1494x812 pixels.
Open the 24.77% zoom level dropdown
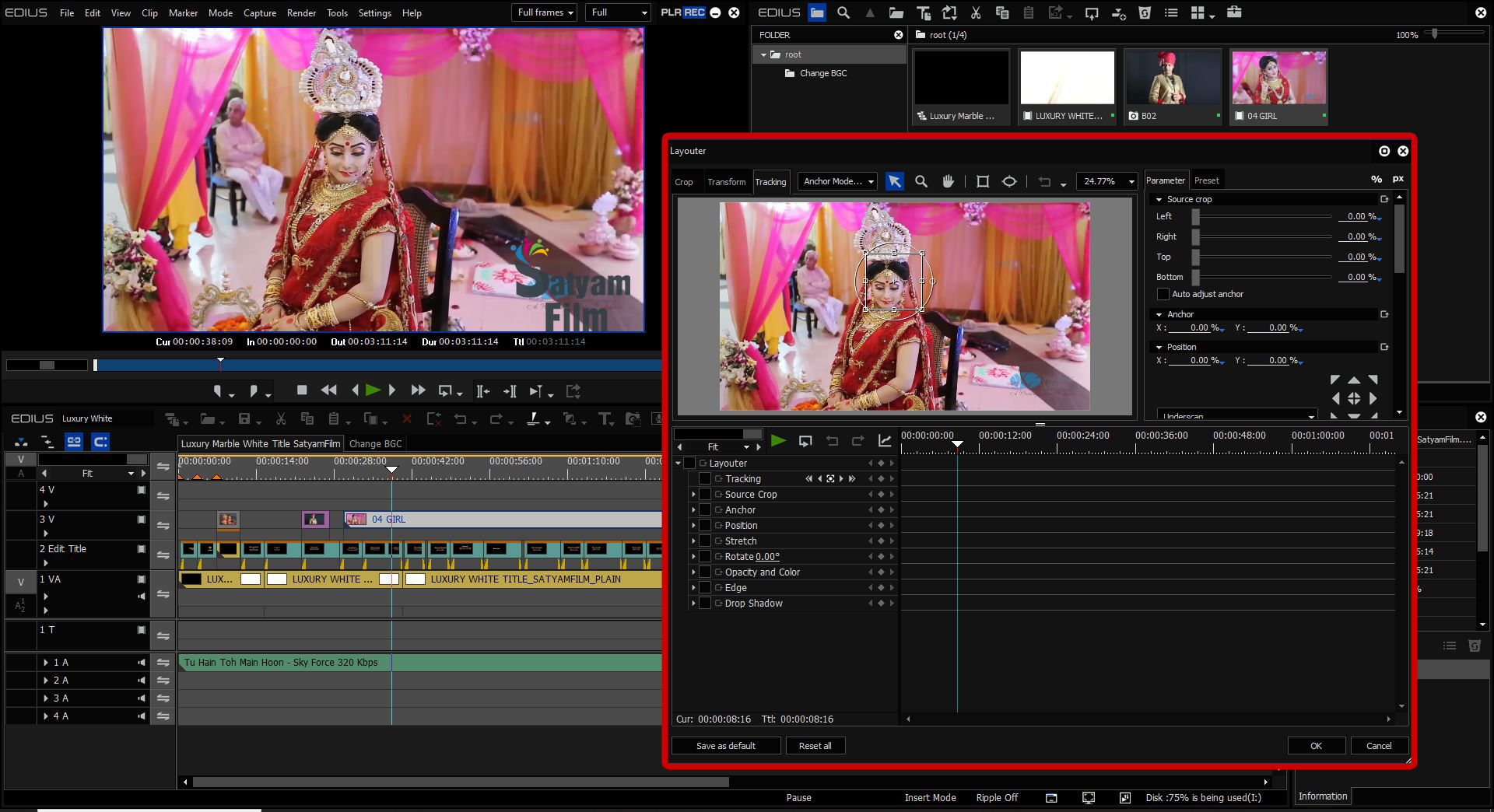point(1106,181)
